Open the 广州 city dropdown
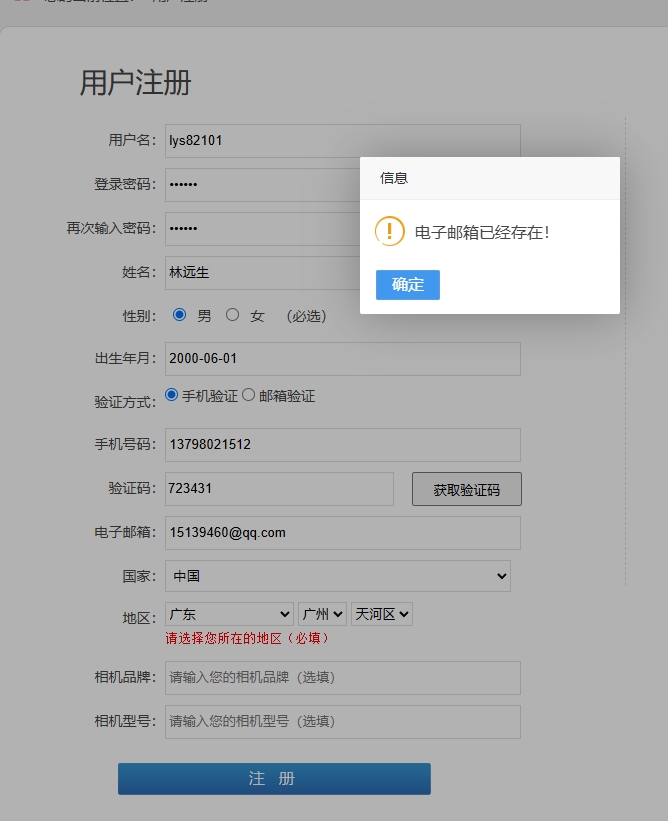 coord(322,614)
